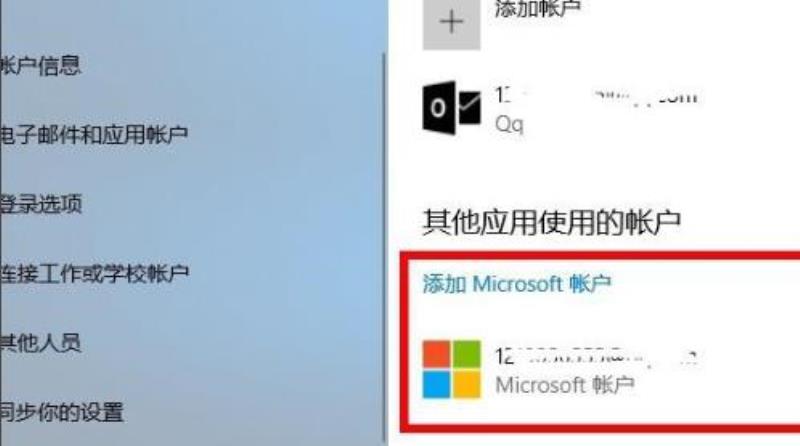
Task: Click the envelope part of Outlook icon
Action: [x=469, y=108]
